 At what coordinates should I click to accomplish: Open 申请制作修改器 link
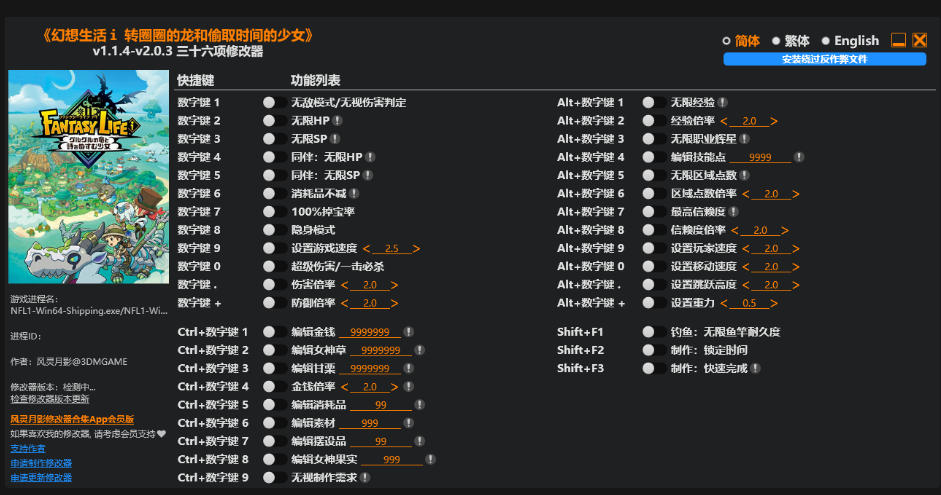point(41,463)
